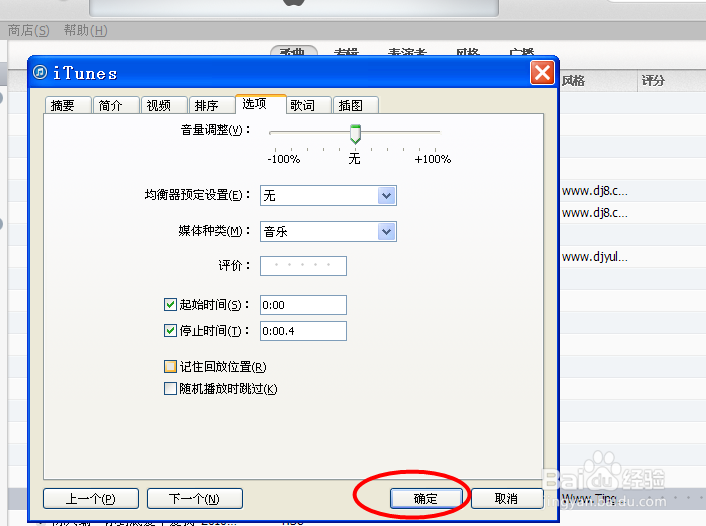
Task: Click the iTunes icon in dialog title bar
Action: click(40, 72)
